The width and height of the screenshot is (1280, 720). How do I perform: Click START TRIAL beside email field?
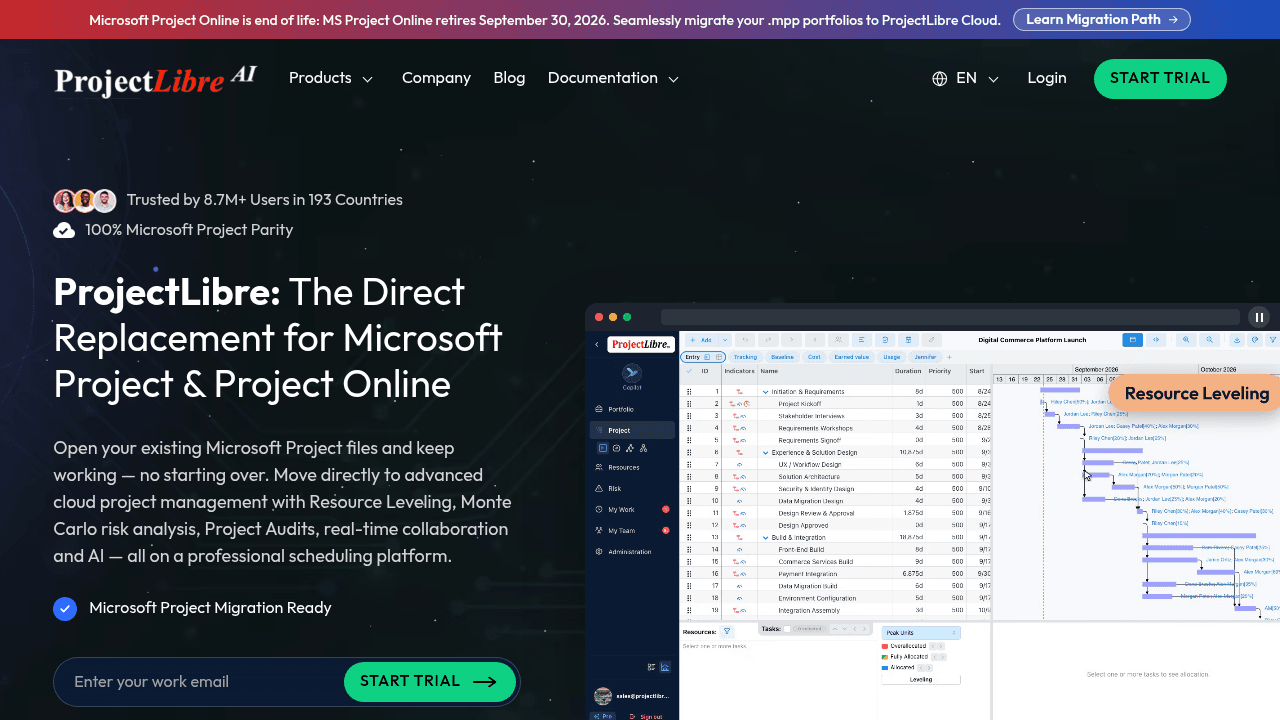[430, 682]
